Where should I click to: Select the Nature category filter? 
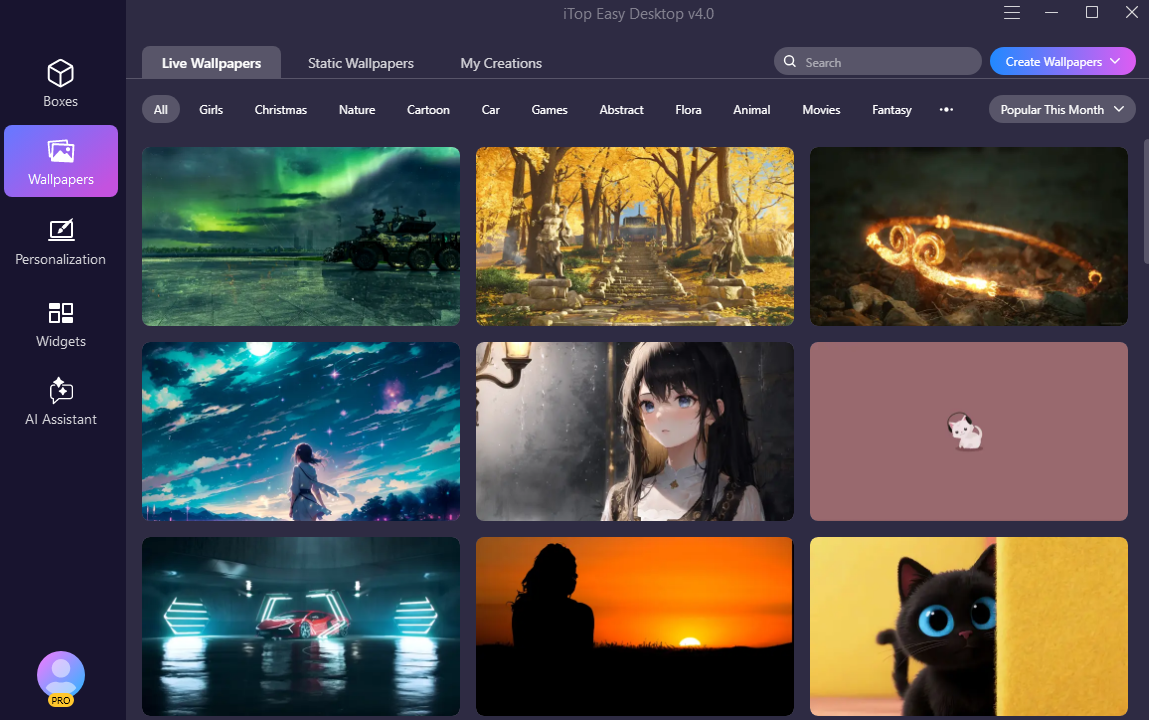pos(357,110)
